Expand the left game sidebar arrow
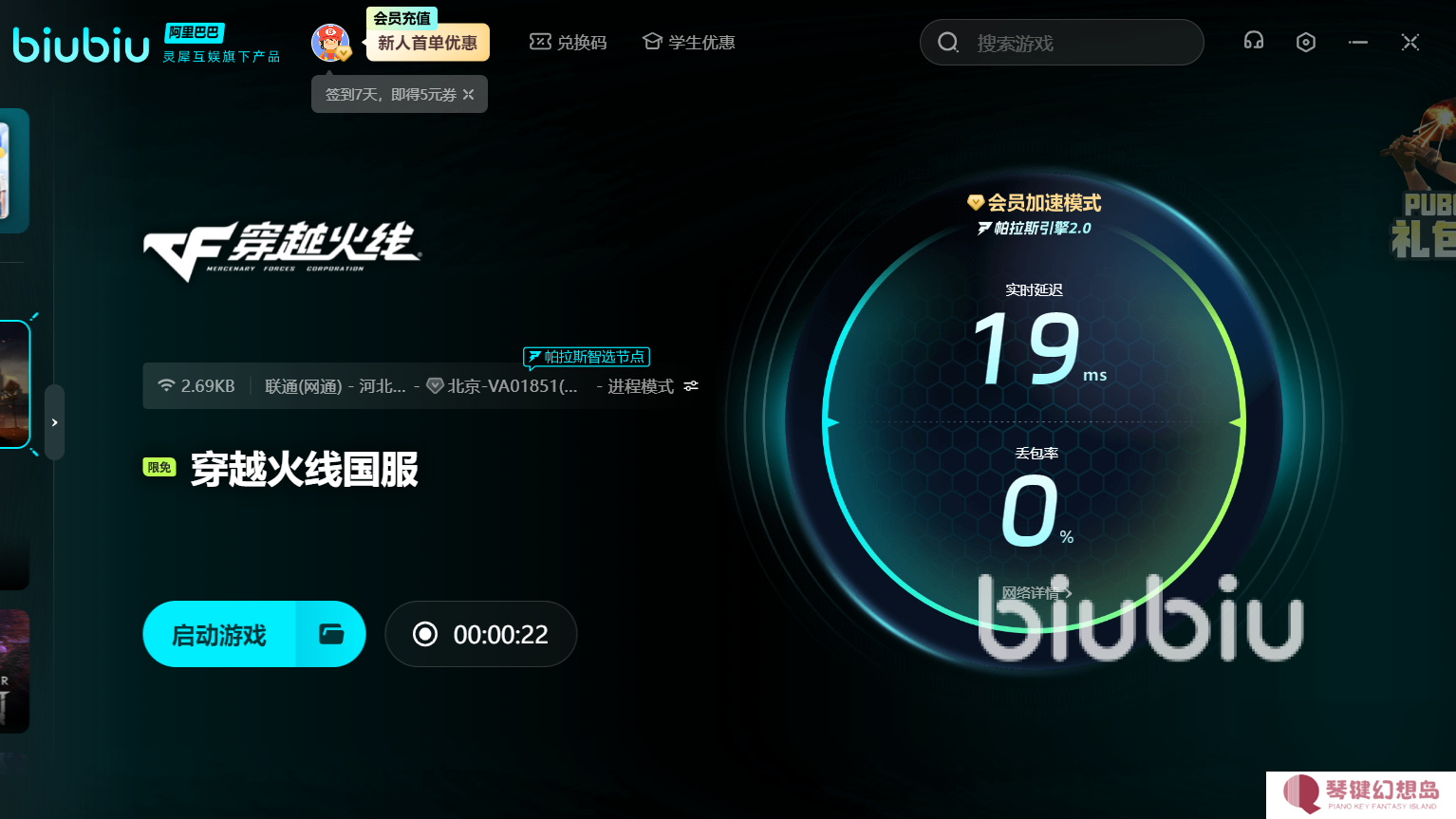The height and width of the screenshot is (819, 1456). tap(55, 422)
